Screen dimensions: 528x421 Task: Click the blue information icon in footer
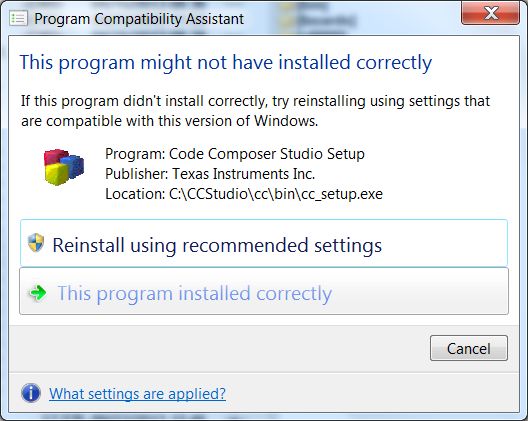(31, 393)
